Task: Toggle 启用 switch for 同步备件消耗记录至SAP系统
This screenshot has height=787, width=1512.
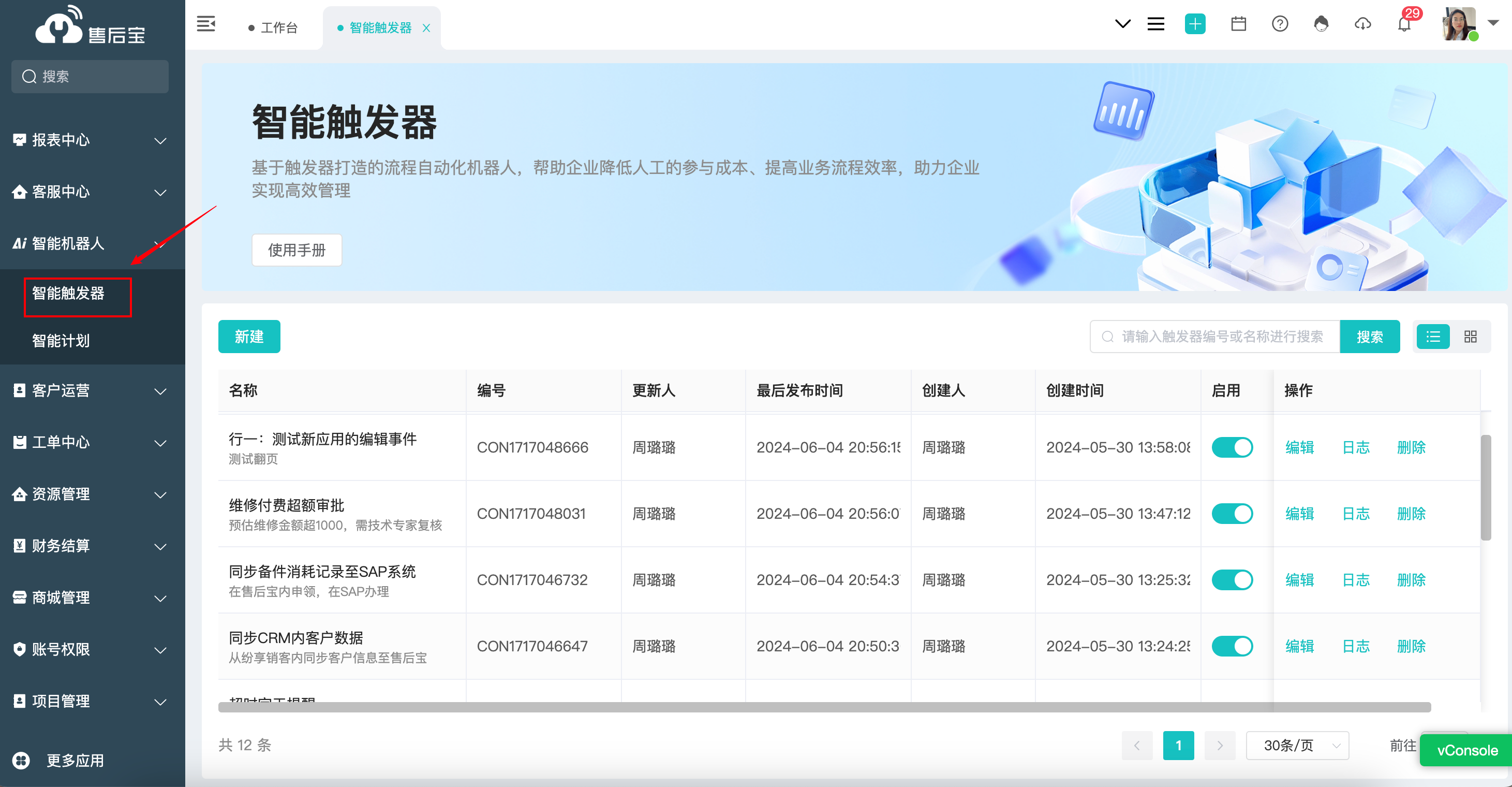Action: tap(1233, 580)
